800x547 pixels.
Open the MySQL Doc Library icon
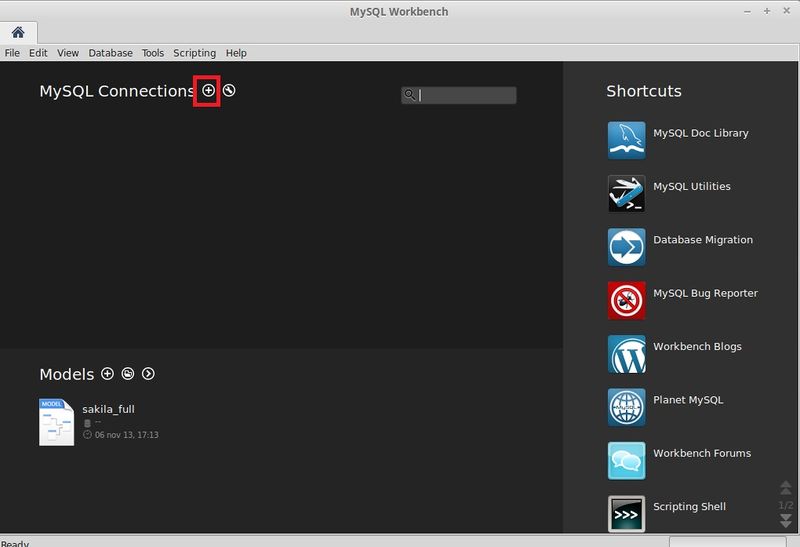point(627,140)
